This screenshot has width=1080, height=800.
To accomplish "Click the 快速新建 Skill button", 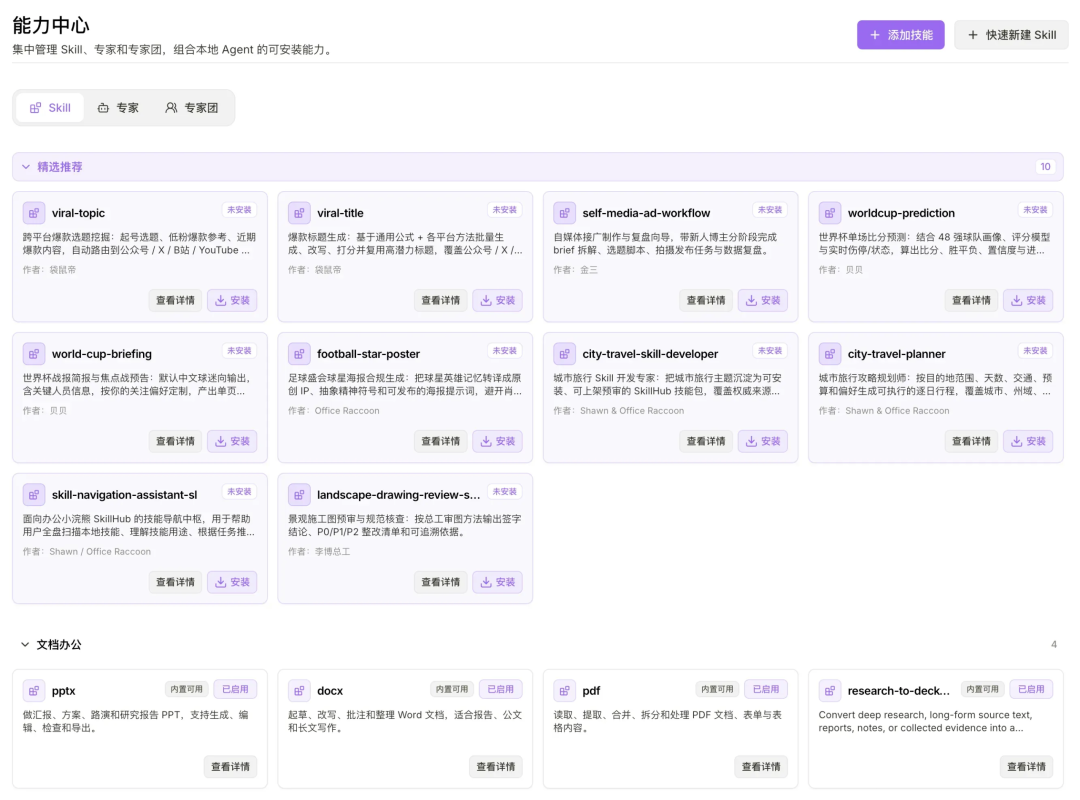I will (x=1011, y=35).
